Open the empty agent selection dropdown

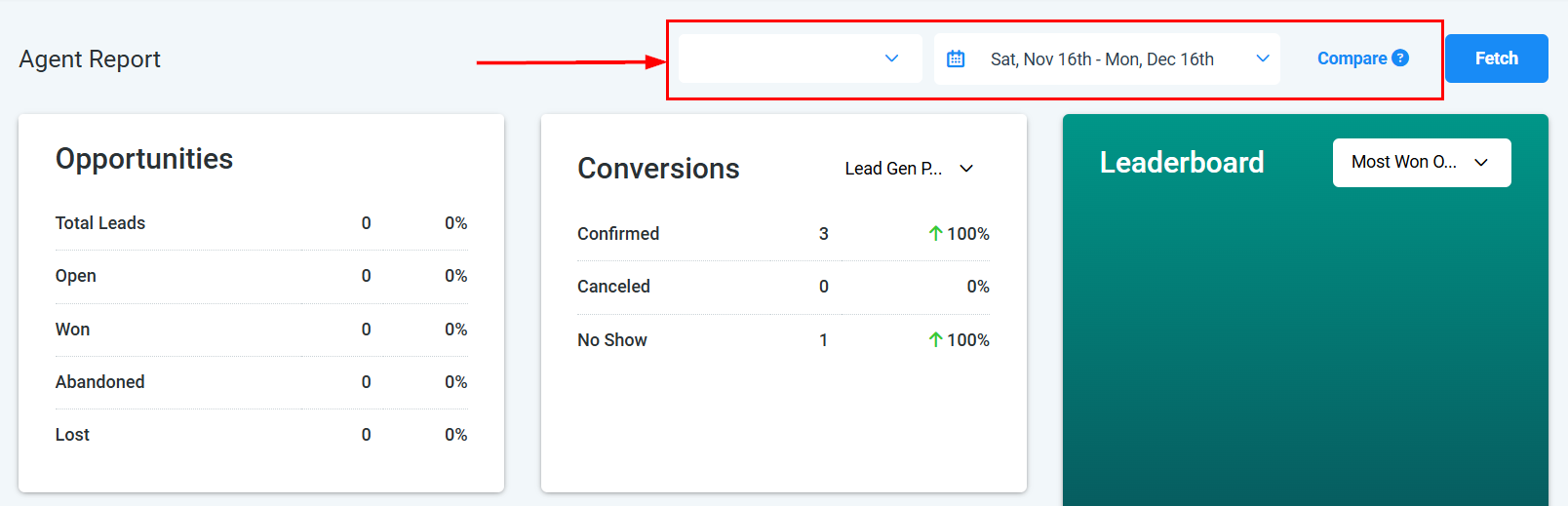800,58
